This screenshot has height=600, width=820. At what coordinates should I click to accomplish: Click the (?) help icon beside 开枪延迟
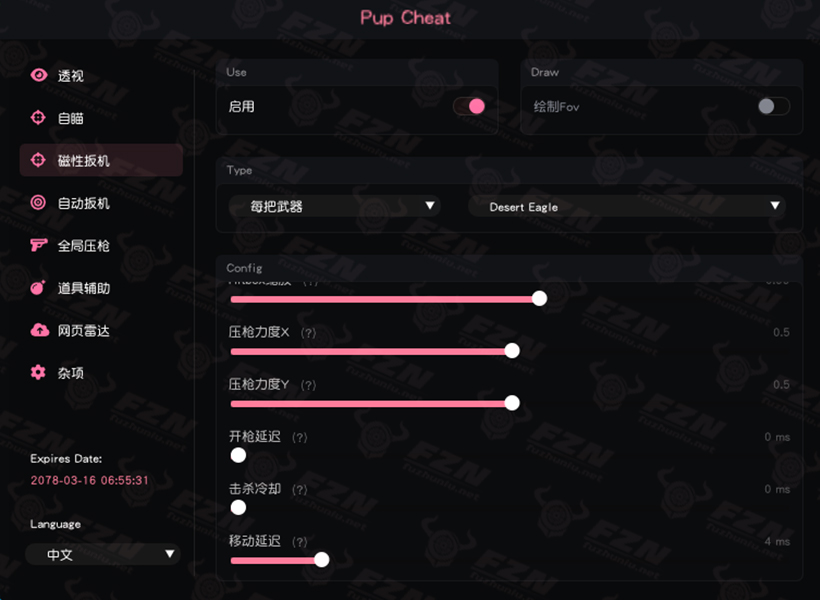point(300,437)
